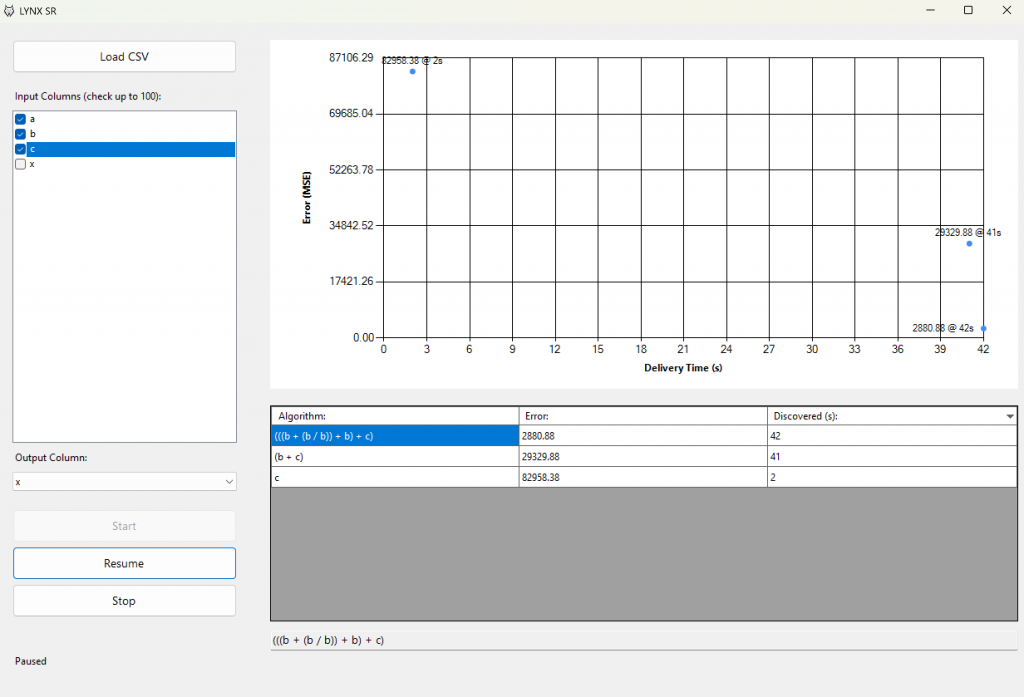Click the 82958.38 @ 2s data point
This screenshot has height=697, width=1024.
[412, 71]
